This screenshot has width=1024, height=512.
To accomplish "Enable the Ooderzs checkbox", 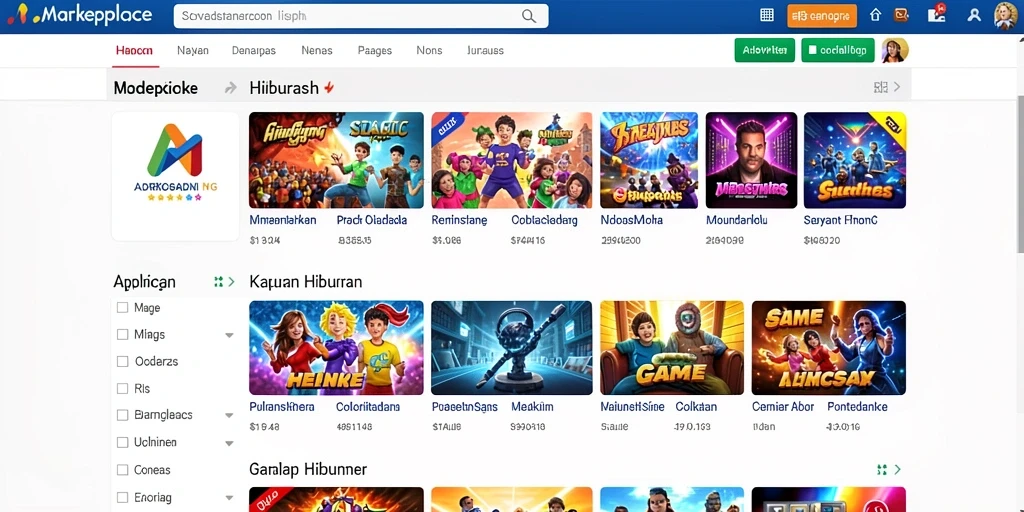I will pyautogui.click(x=122, y=361).
